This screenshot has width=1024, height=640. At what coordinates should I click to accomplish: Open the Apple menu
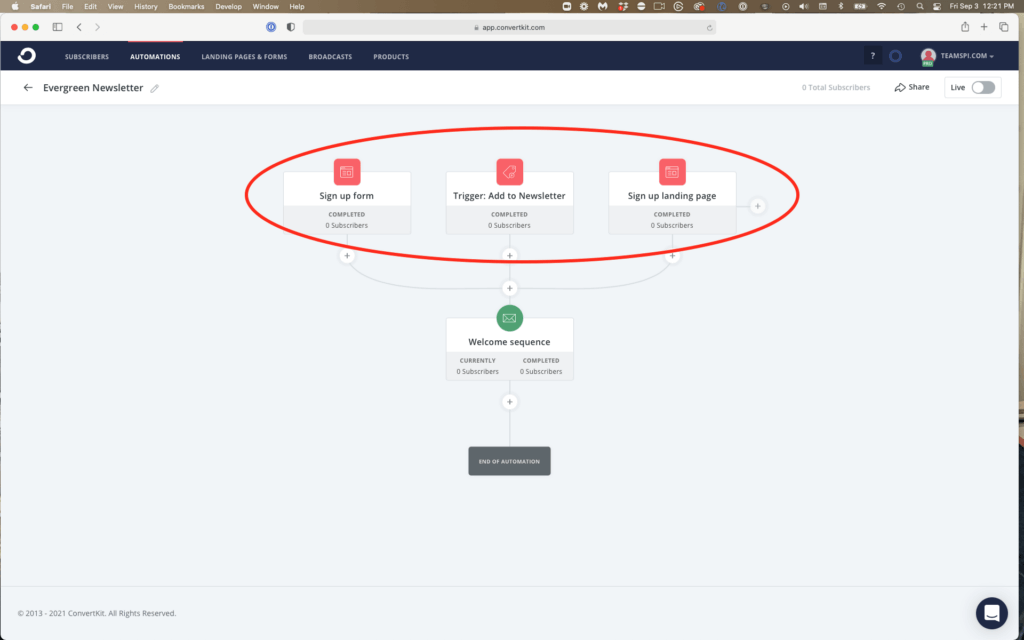point(15,7)
